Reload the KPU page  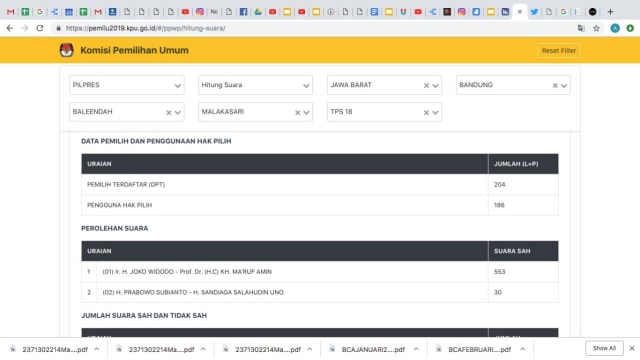(x=40, y=28)
